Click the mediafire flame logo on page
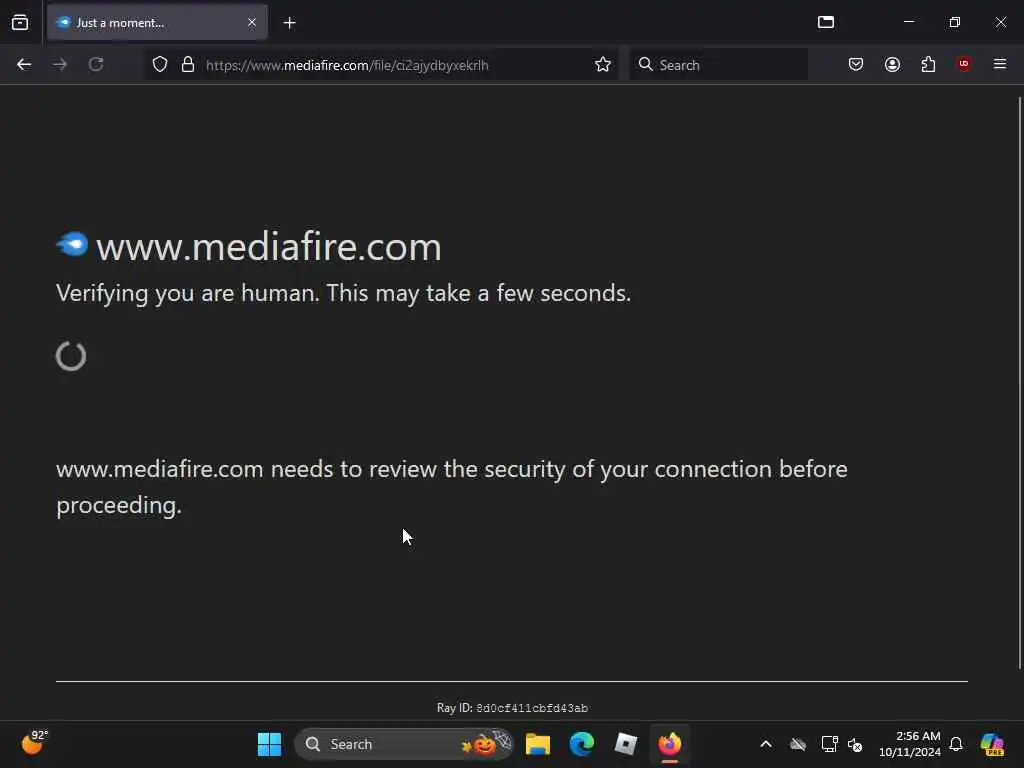This screenshot has height=768, width=1024. pos(72,245)
